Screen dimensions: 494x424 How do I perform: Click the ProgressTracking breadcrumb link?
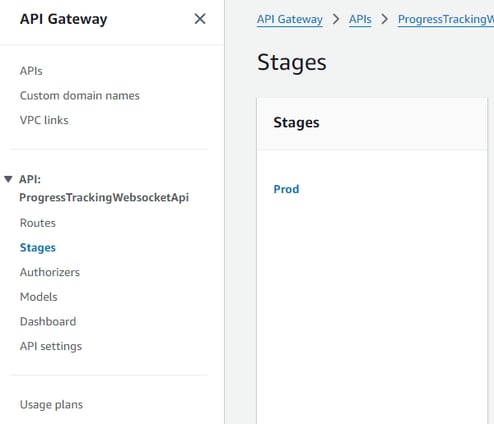pos(446,19)
